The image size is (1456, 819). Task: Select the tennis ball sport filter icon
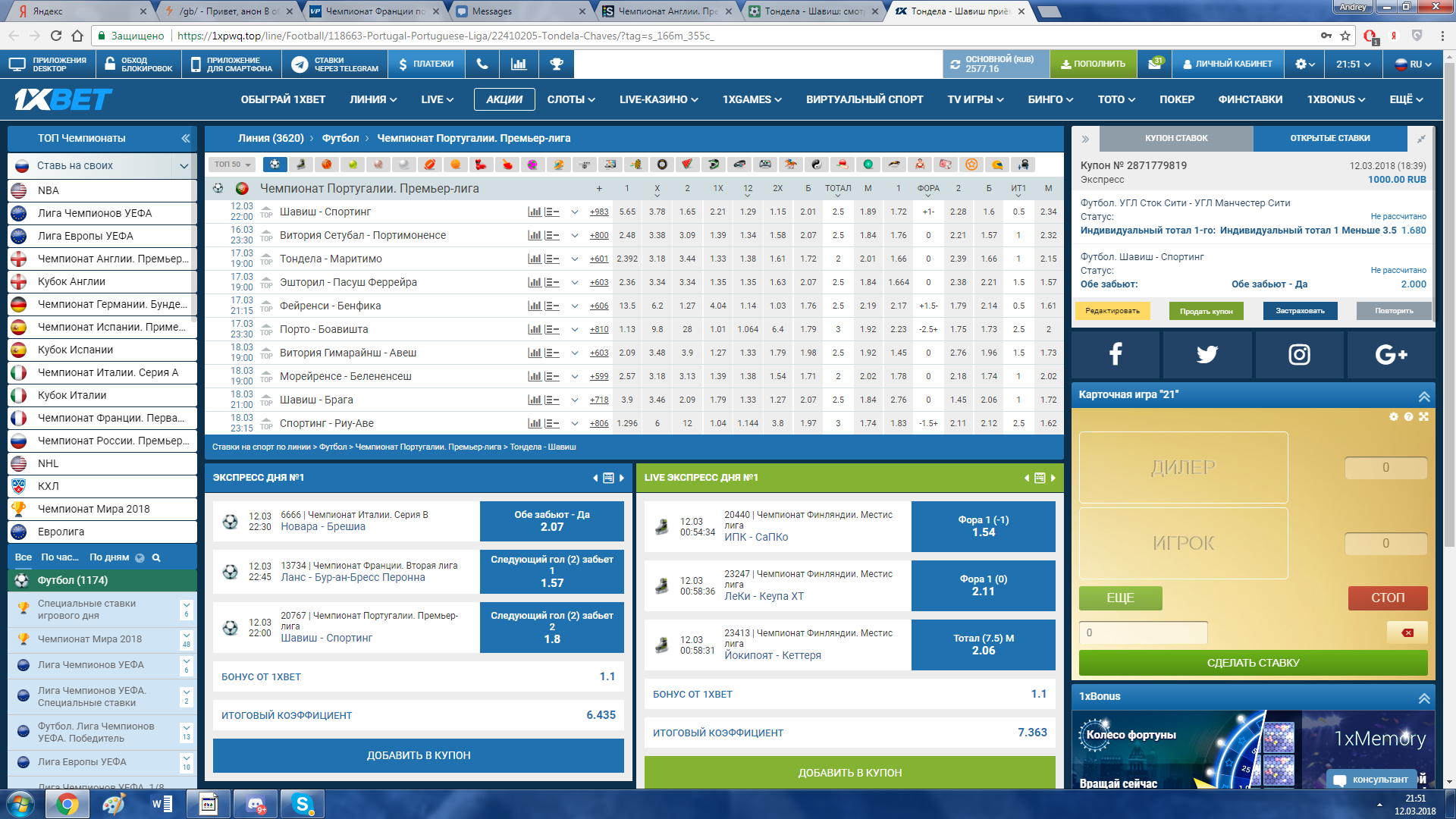[x=352, y=165]
